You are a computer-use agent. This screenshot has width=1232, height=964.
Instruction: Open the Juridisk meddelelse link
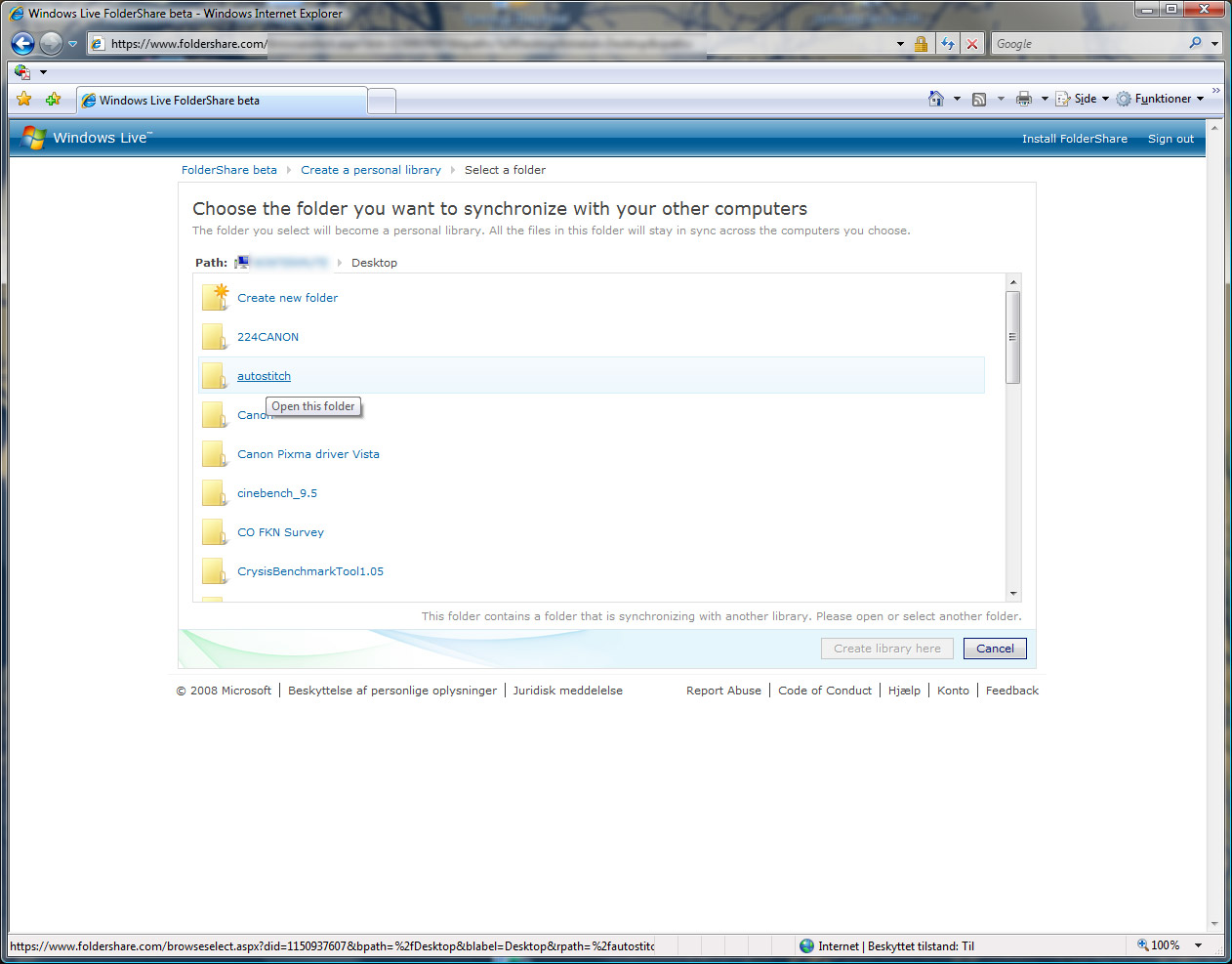(567, 691)
